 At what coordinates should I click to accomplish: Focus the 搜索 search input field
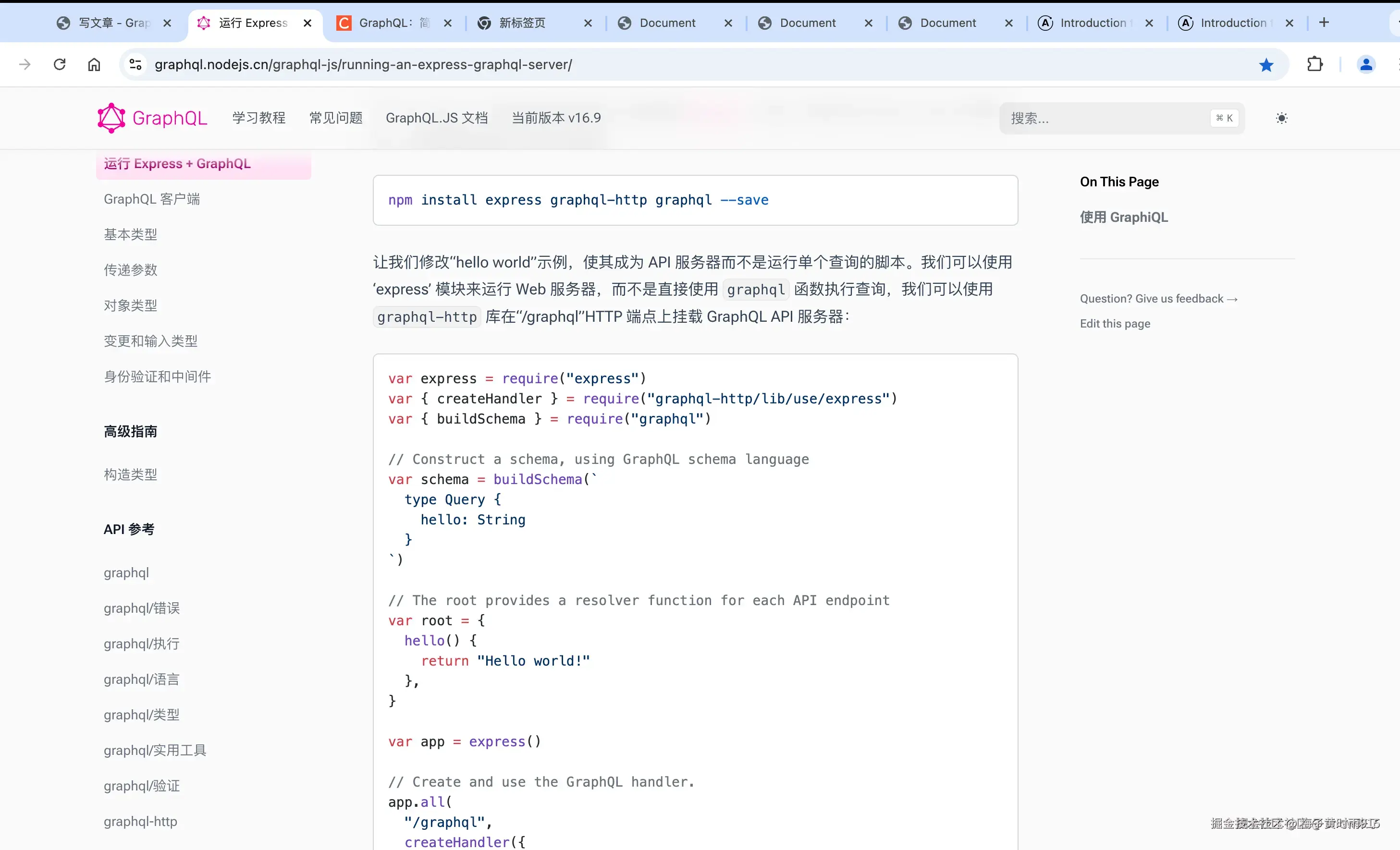coord(1108,118)
